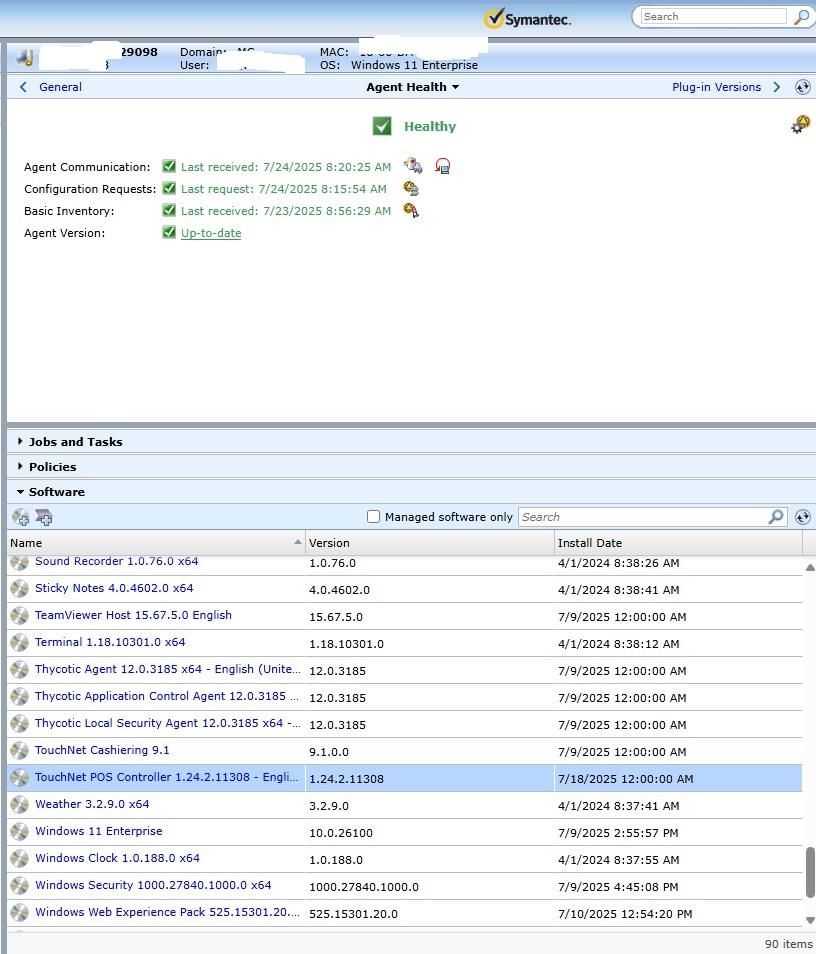Click the computer resource icon beside the hostname
816x954 pixels.
(x=25, y=58)
